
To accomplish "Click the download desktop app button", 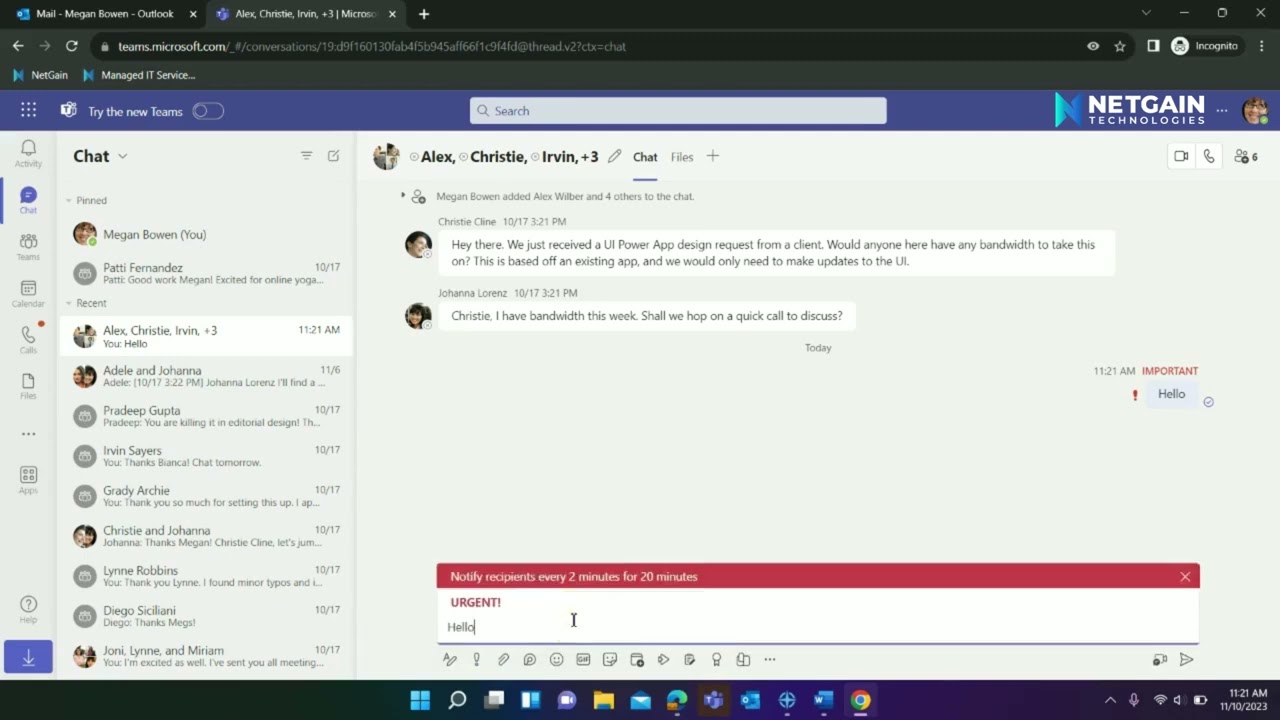I will pos(28,657).
